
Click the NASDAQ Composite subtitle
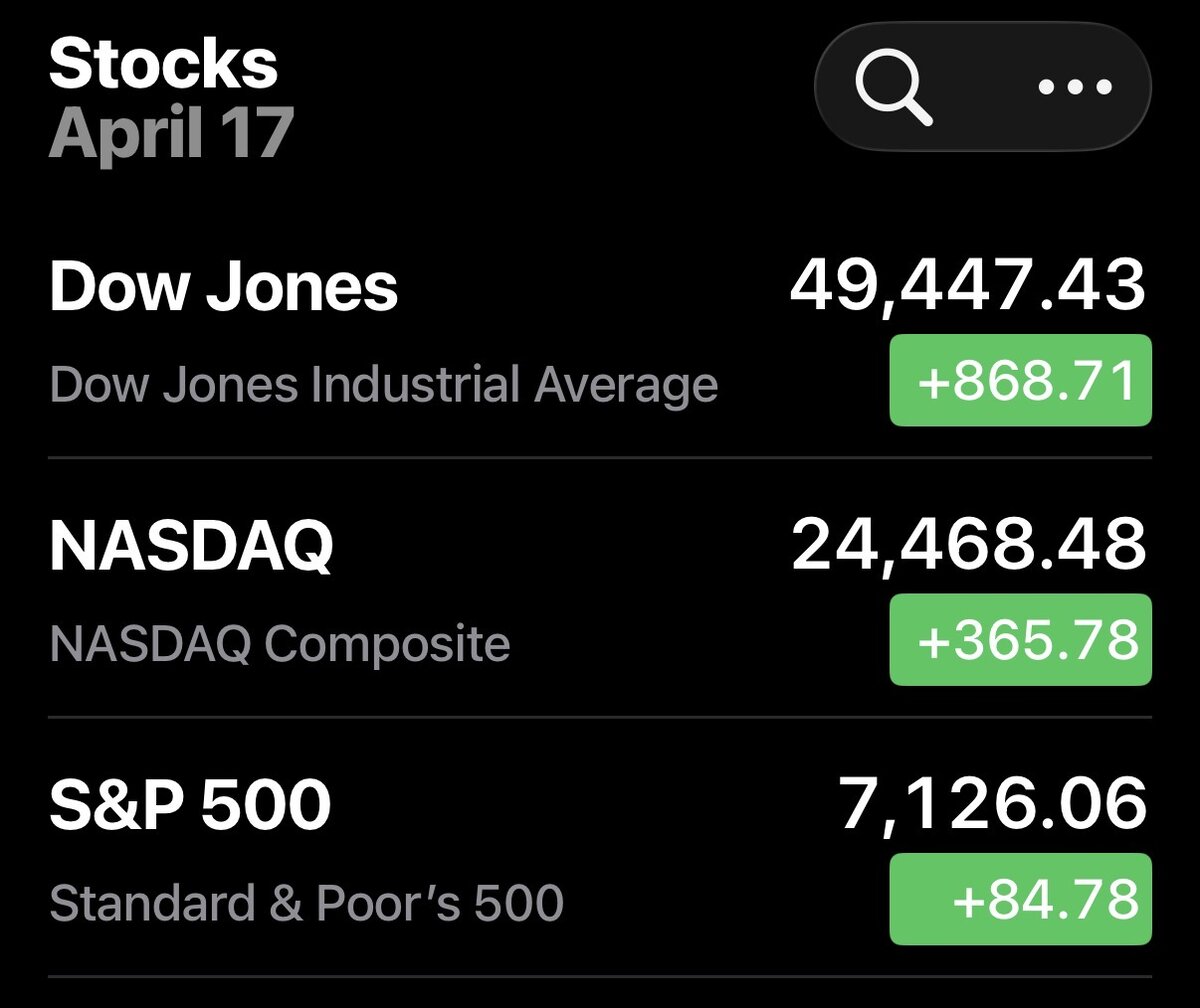pos(280,644)
